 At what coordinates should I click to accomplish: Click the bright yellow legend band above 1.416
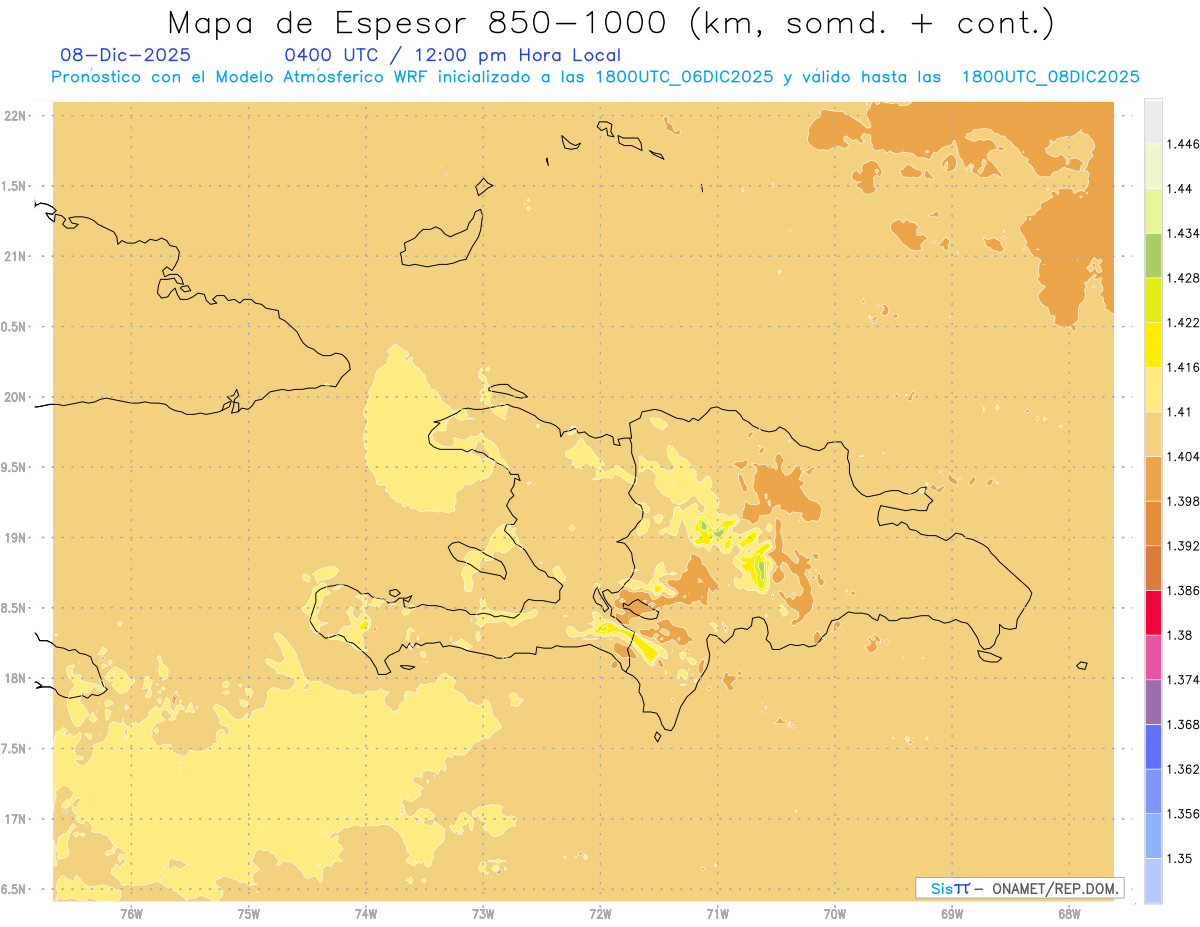pos(1153,345)
